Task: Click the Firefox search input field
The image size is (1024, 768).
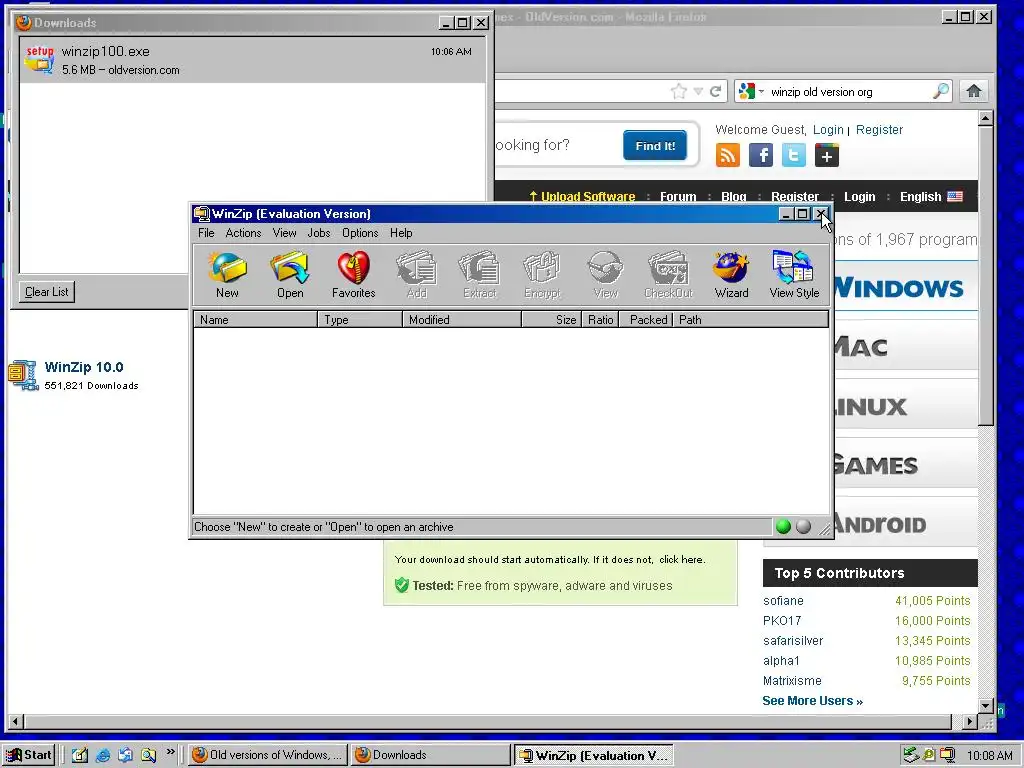Action: click(x=849, y=92)
